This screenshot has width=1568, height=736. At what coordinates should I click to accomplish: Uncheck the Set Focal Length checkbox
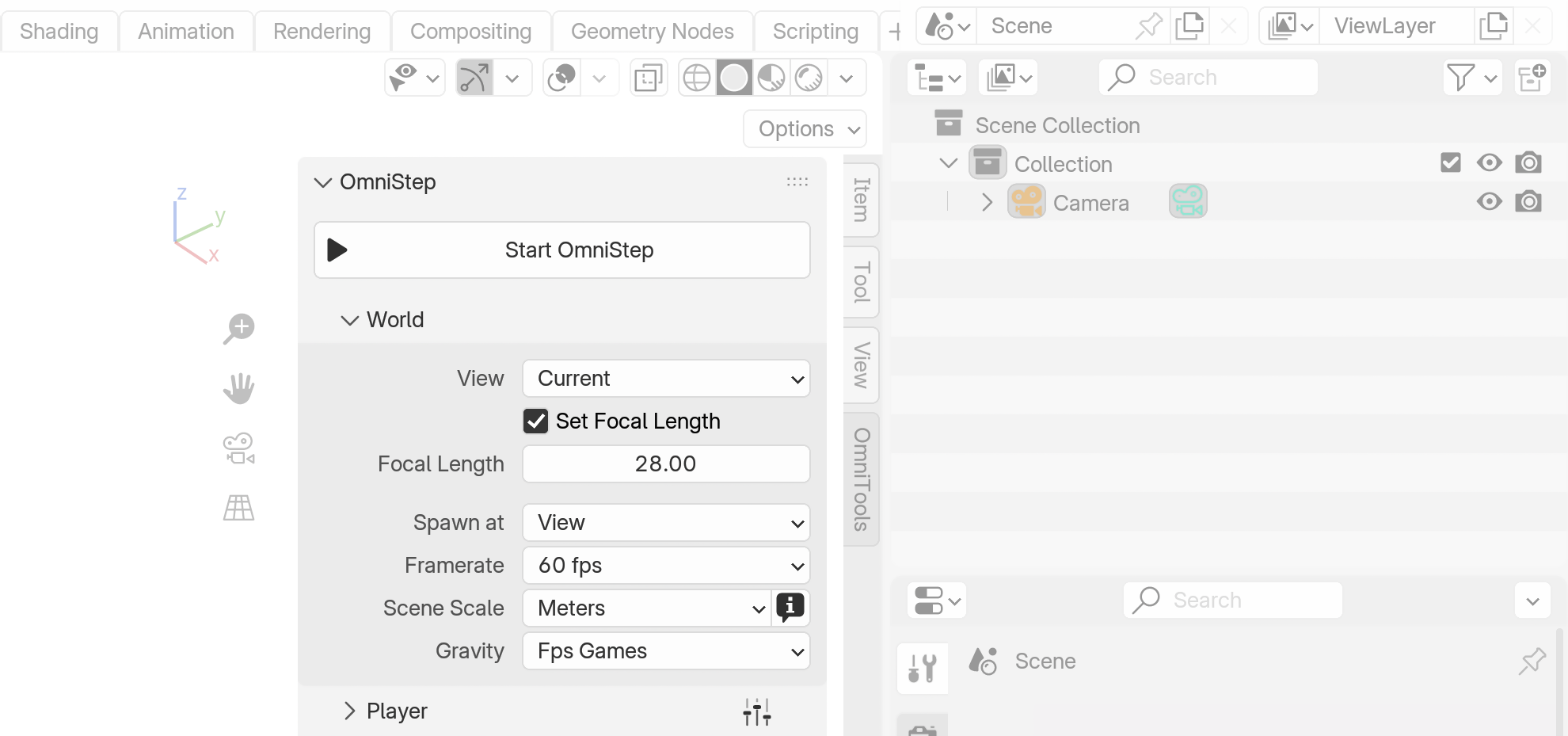point(536,421)
